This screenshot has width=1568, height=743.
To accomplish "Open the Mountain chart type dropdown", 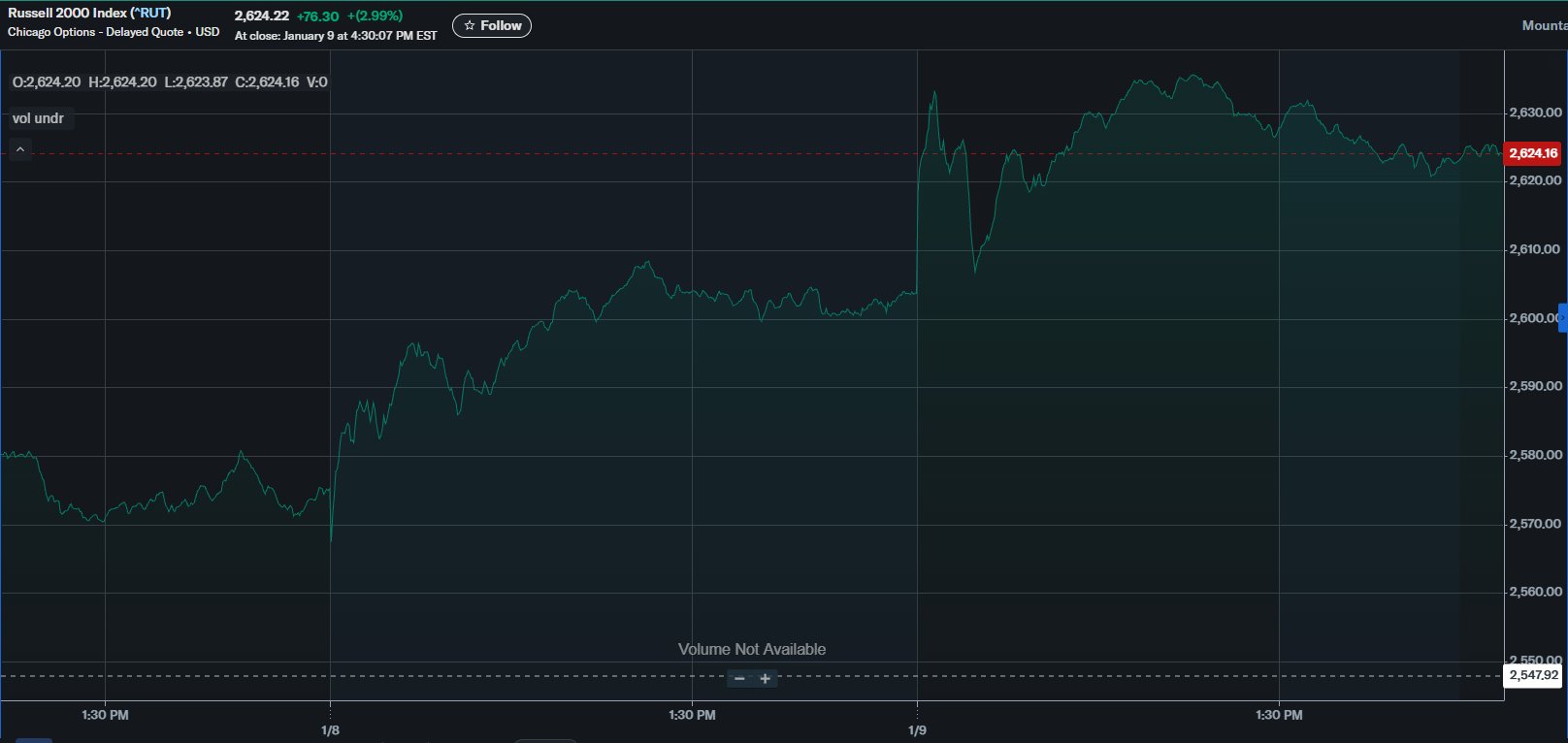I will point(1544,26).
